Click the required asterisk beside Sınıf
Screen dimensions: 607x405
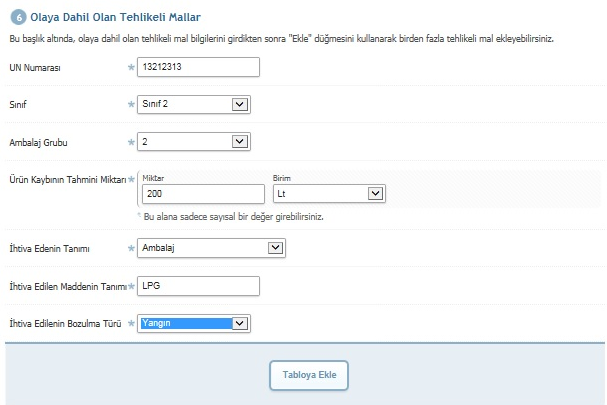click(131, 104)
